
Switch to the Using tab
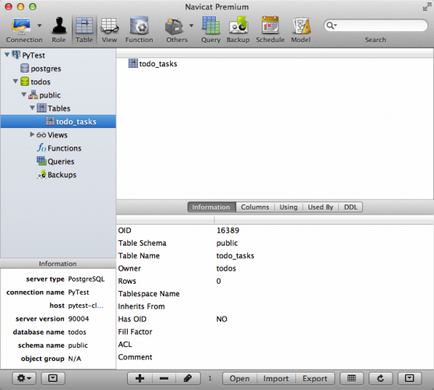point(288,207)
